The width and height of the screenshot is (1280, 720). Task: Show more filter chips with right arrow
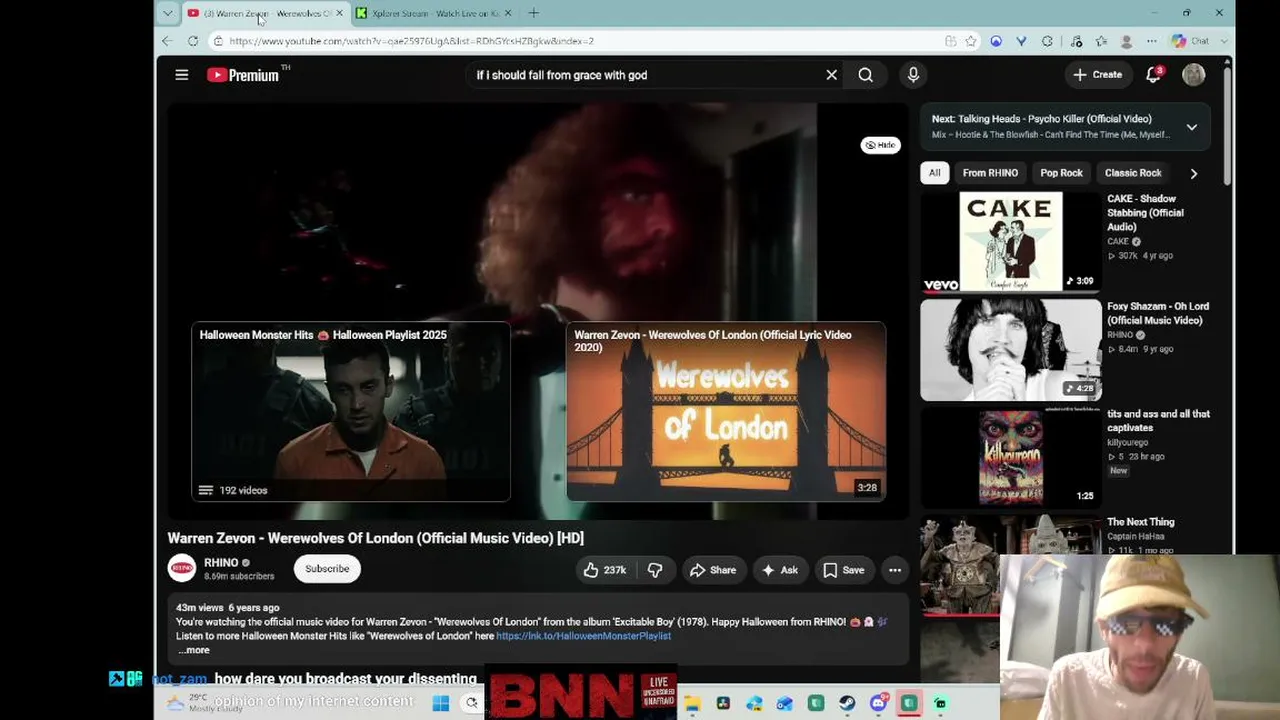(x=1193, y=173)
